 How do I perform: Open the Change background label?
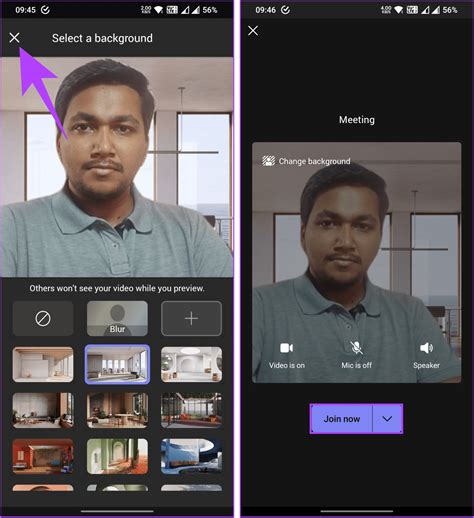(x=314, y=161)
